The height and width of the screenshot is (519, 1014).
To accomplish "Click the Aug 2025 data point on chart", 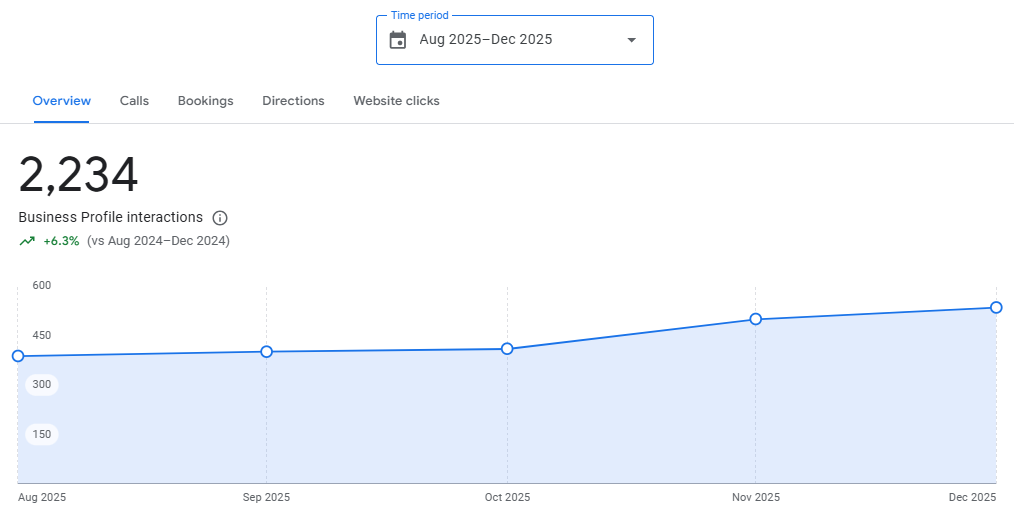I will click(x=18, y=356).
